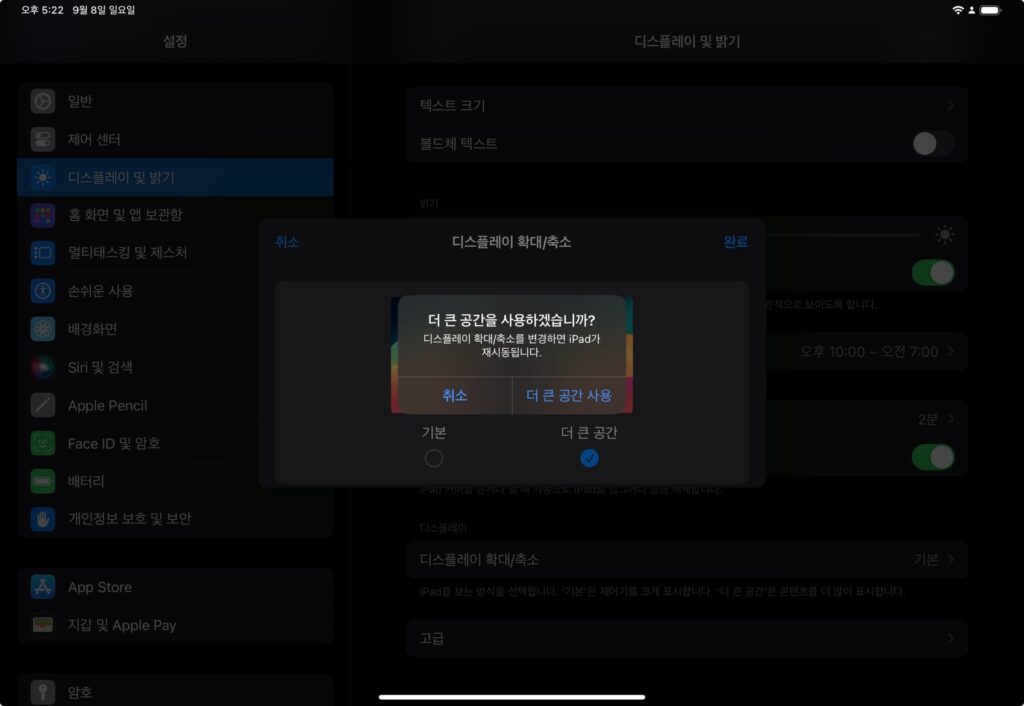Image resolution: width=1024 pixels, height=706 pixels.
Task: Tap the Privacy & Security hand icon
Action: pos(42,519)
